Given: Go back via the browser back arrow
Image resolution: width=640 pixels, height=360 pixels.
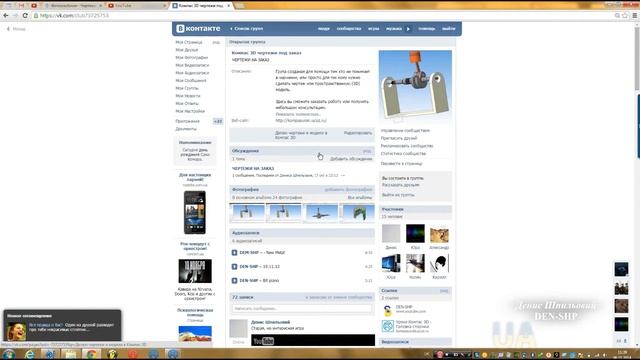Looking at the screenshot, I should (6, 16).
